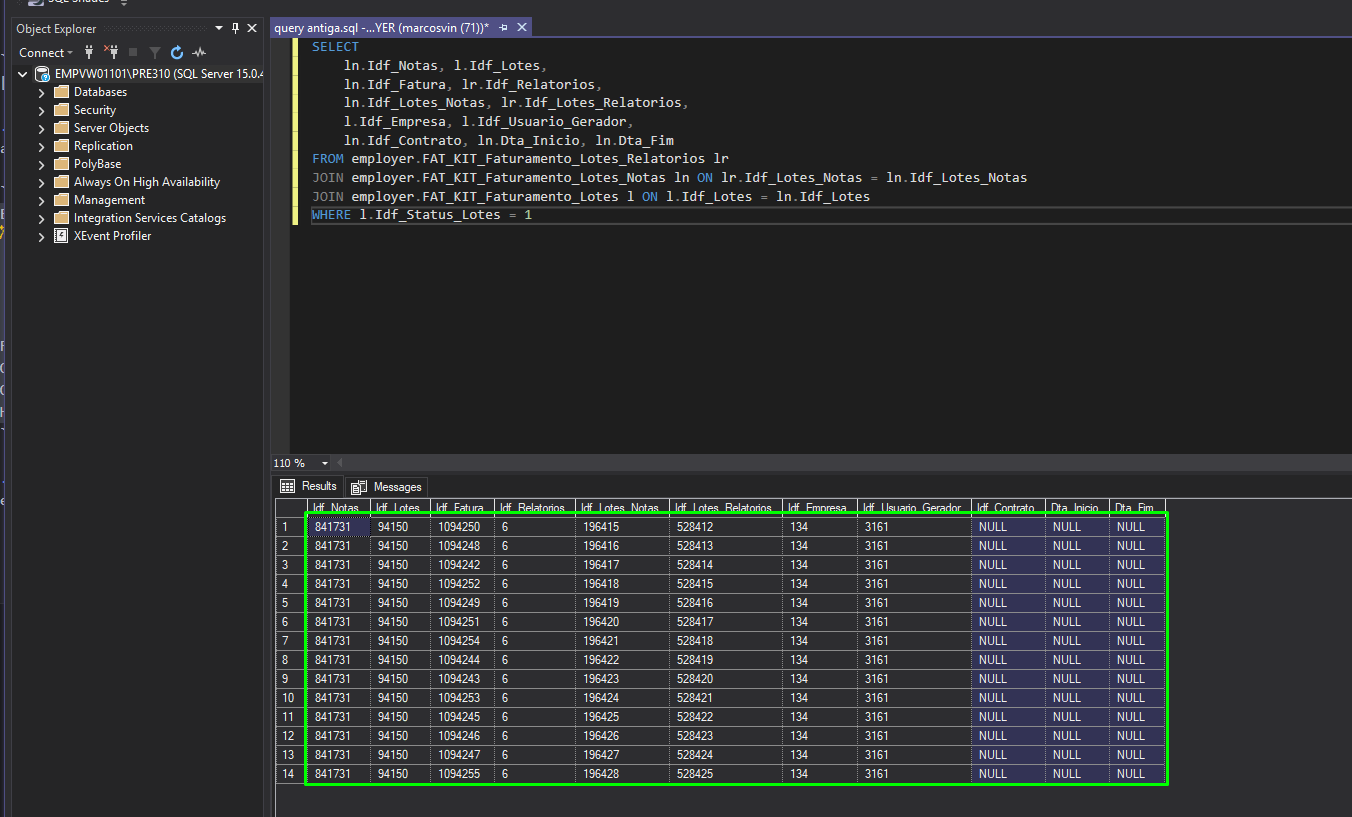Click the Dta_Fim column header
1352x817 pixels.
point(1137,508)
